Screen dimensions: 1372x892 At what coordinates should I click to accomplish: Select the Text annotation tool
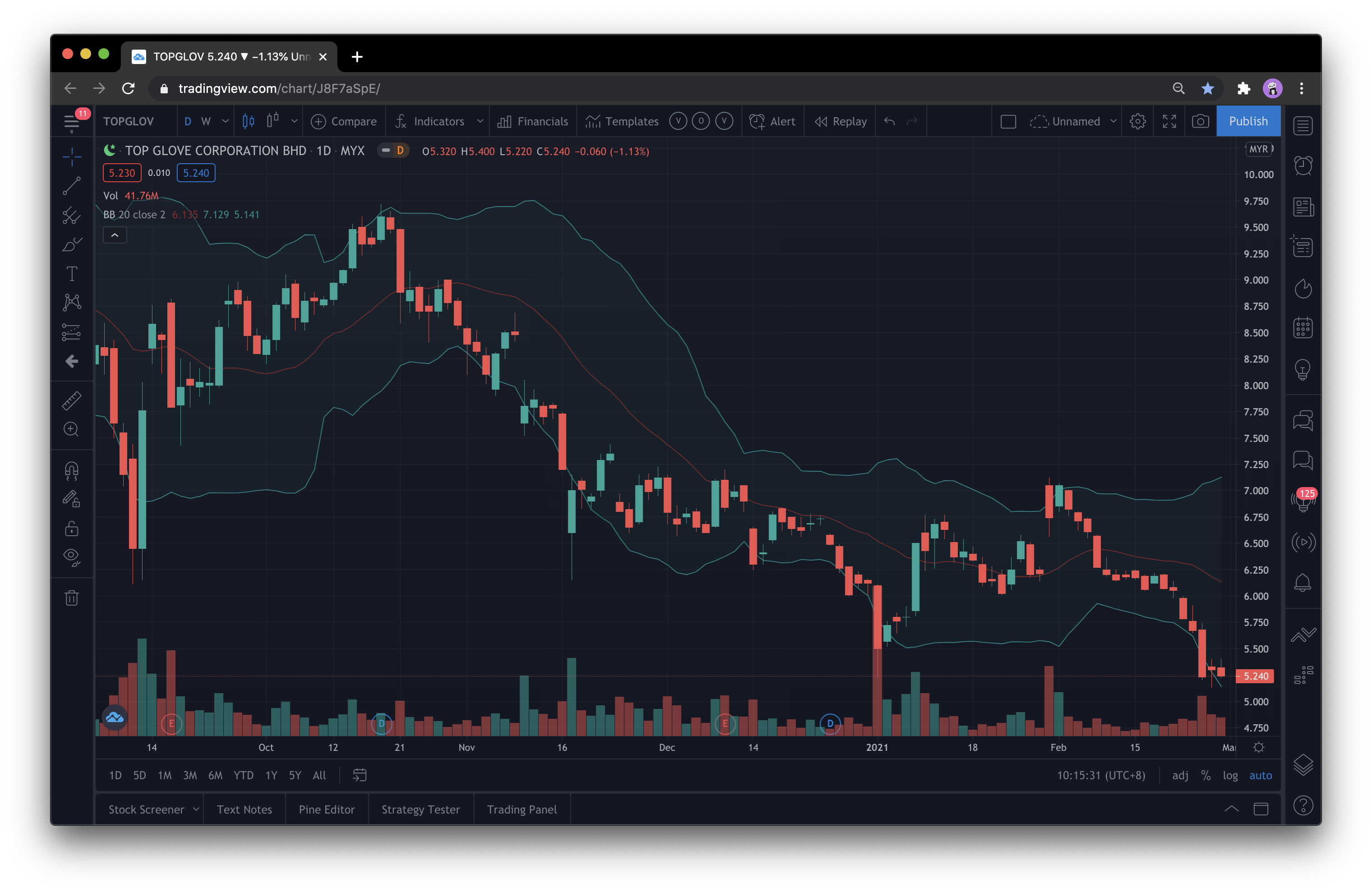(x=71, y=273)
